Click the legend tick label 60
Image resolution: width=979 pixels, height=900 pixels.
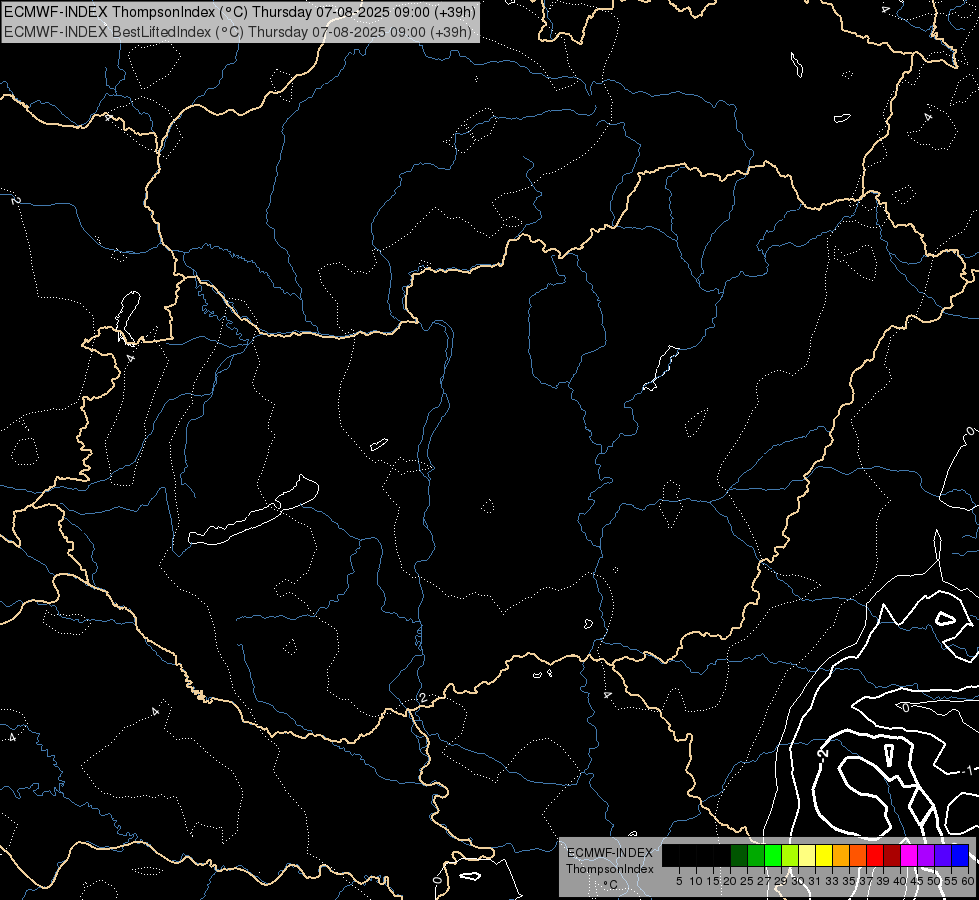click(968, 881)
